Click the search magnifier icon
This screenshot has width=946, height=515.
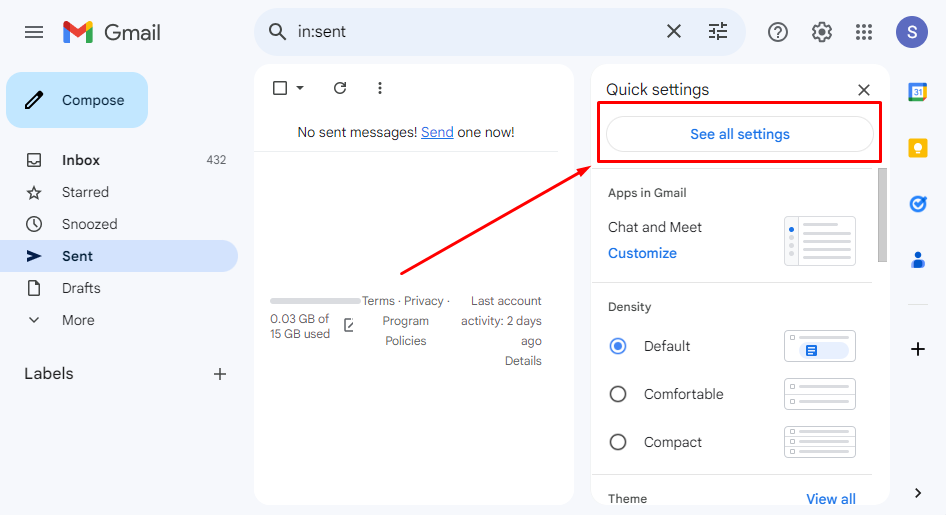tap(277, 31)
